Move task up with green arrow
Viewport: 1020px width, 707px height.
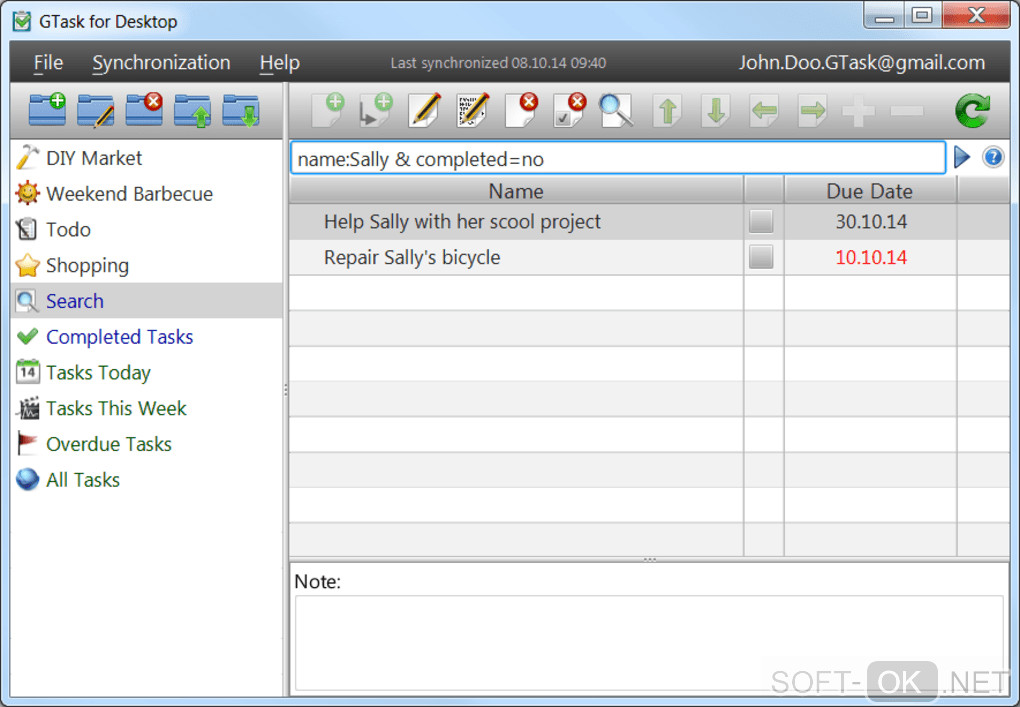(667, 111)
